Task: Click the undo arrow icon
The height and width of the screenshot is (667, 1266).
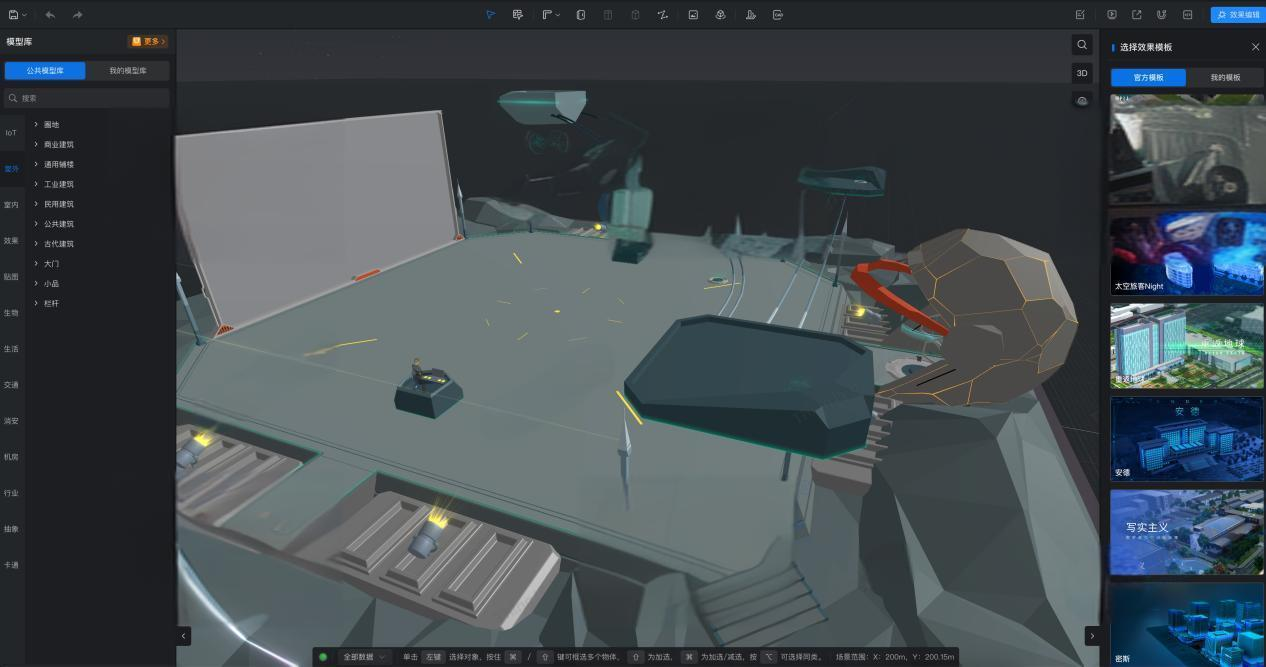Action: [50, 15]
